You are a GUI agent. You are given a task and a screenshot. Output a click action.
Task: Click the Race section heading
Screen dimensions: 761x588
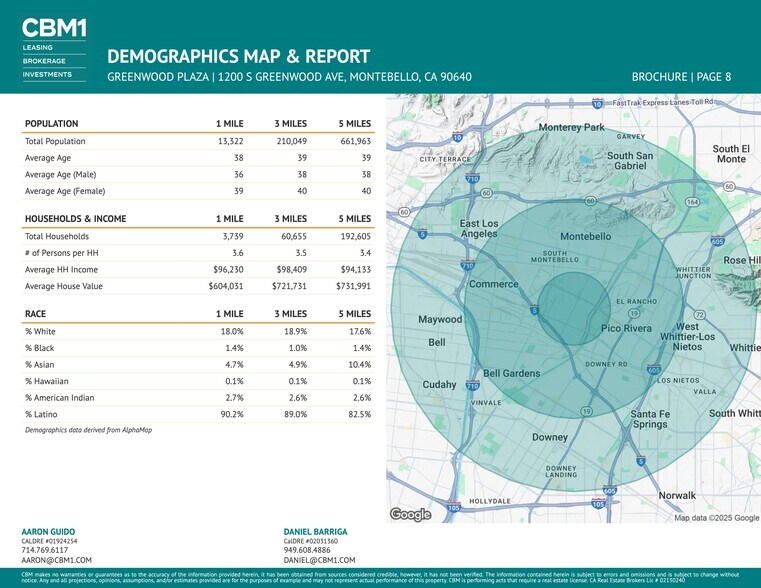(37, 313)
